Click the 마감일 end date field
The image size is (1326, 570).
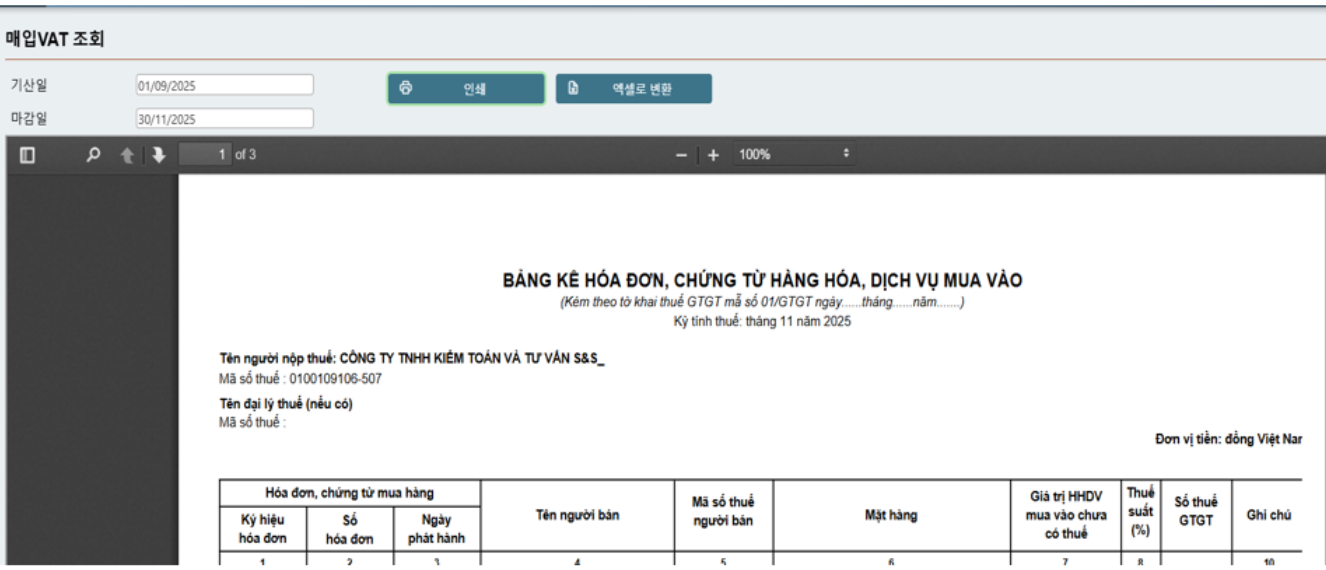(x=224, y=119)
